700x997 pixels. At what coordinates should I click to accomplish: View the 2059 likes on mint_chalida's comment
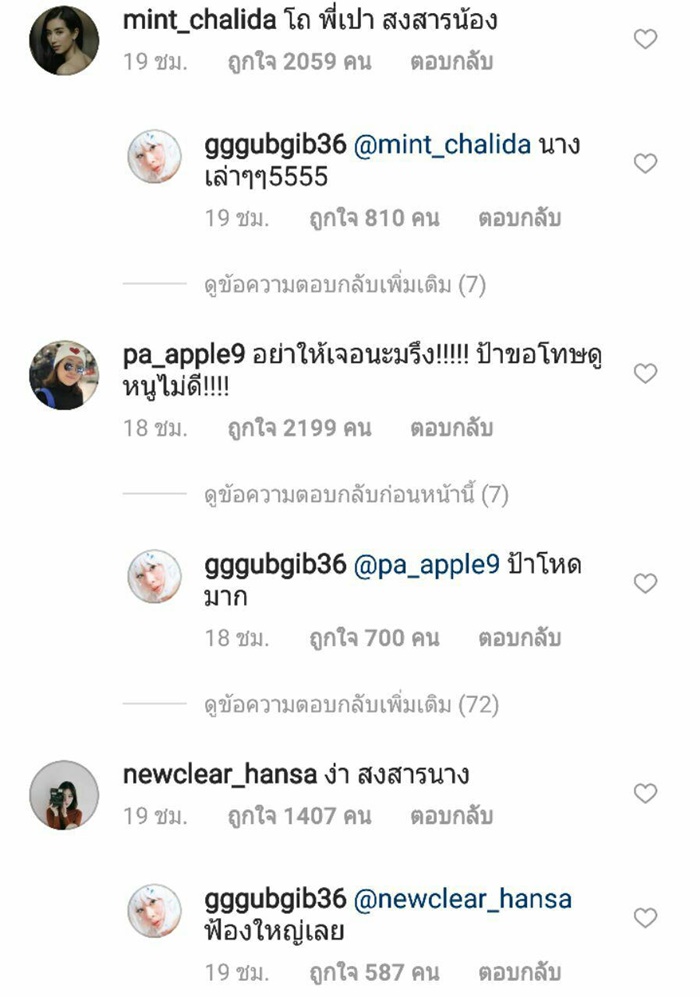[299, 62]
